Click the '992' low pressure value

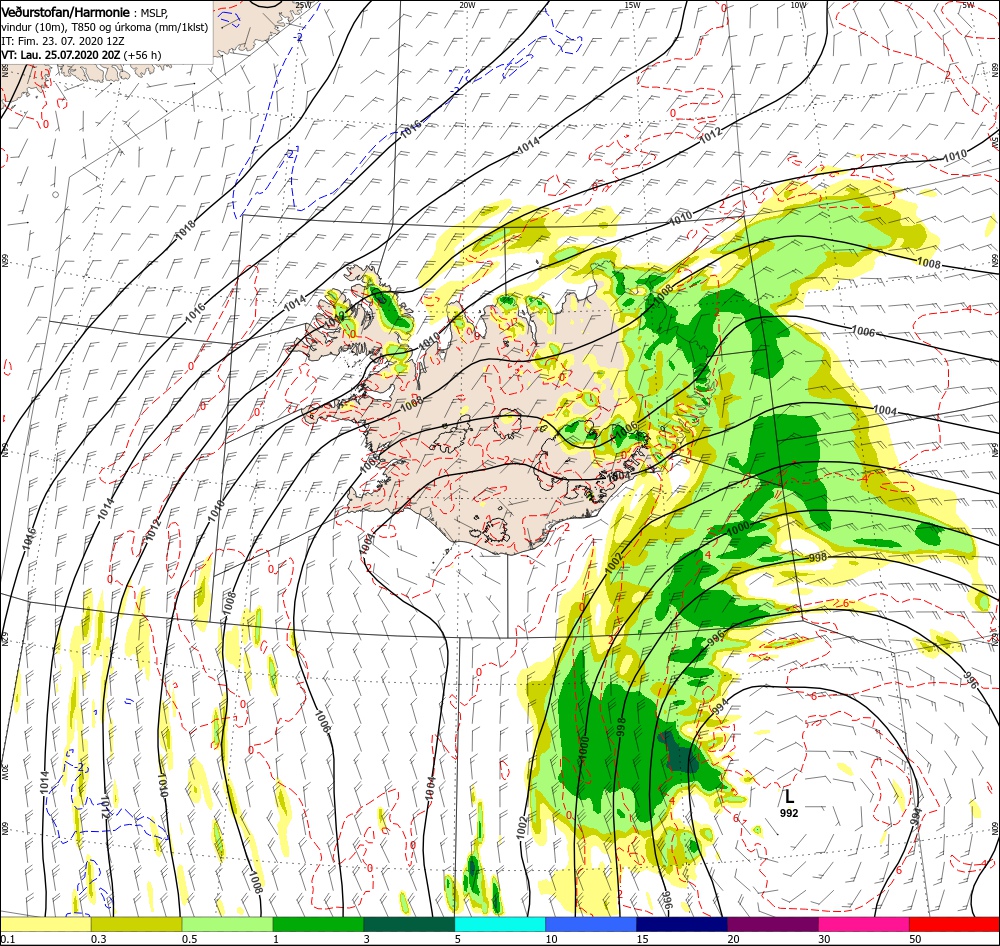tap(789, 813)
